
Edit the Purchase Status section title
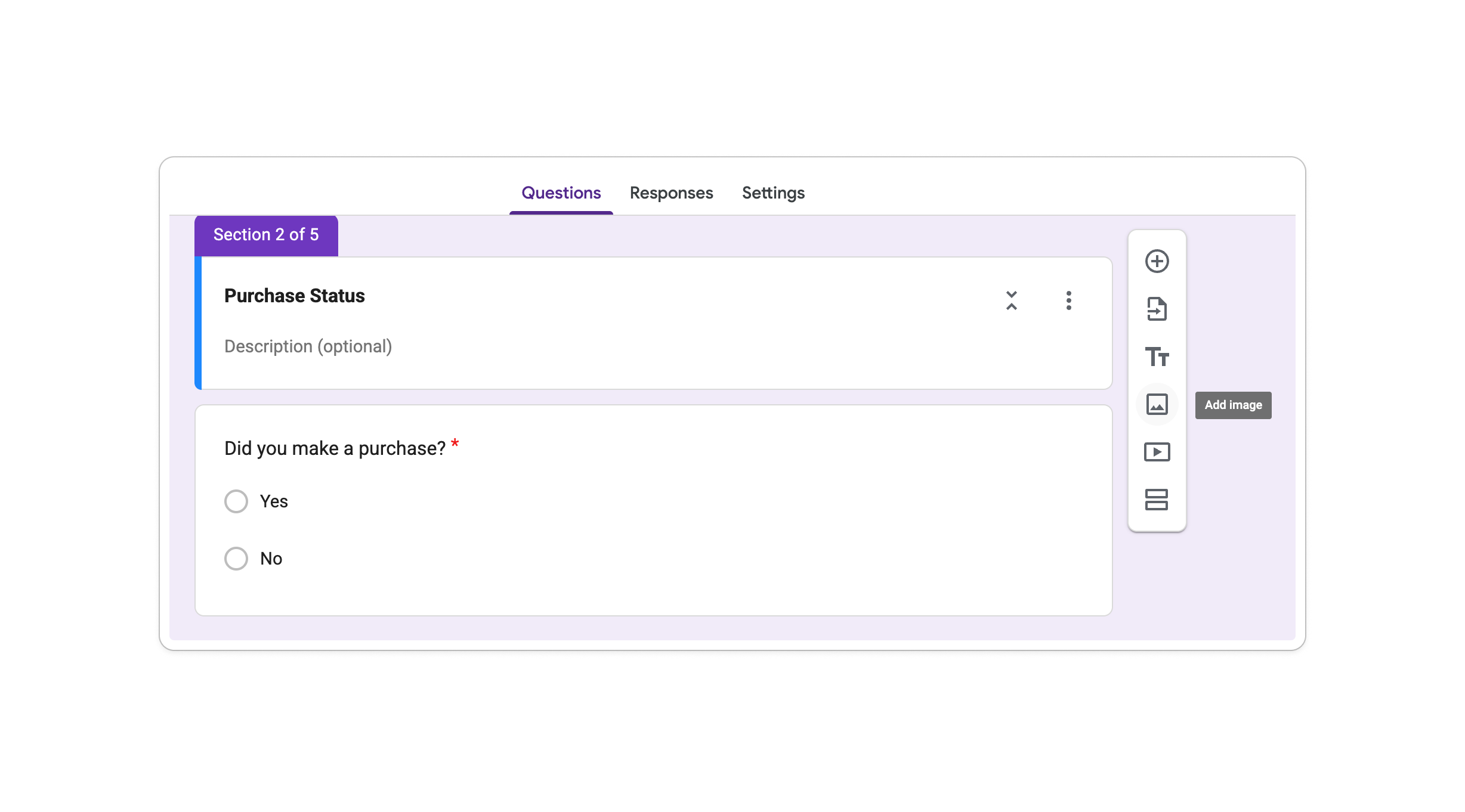[x=295, y=295]
